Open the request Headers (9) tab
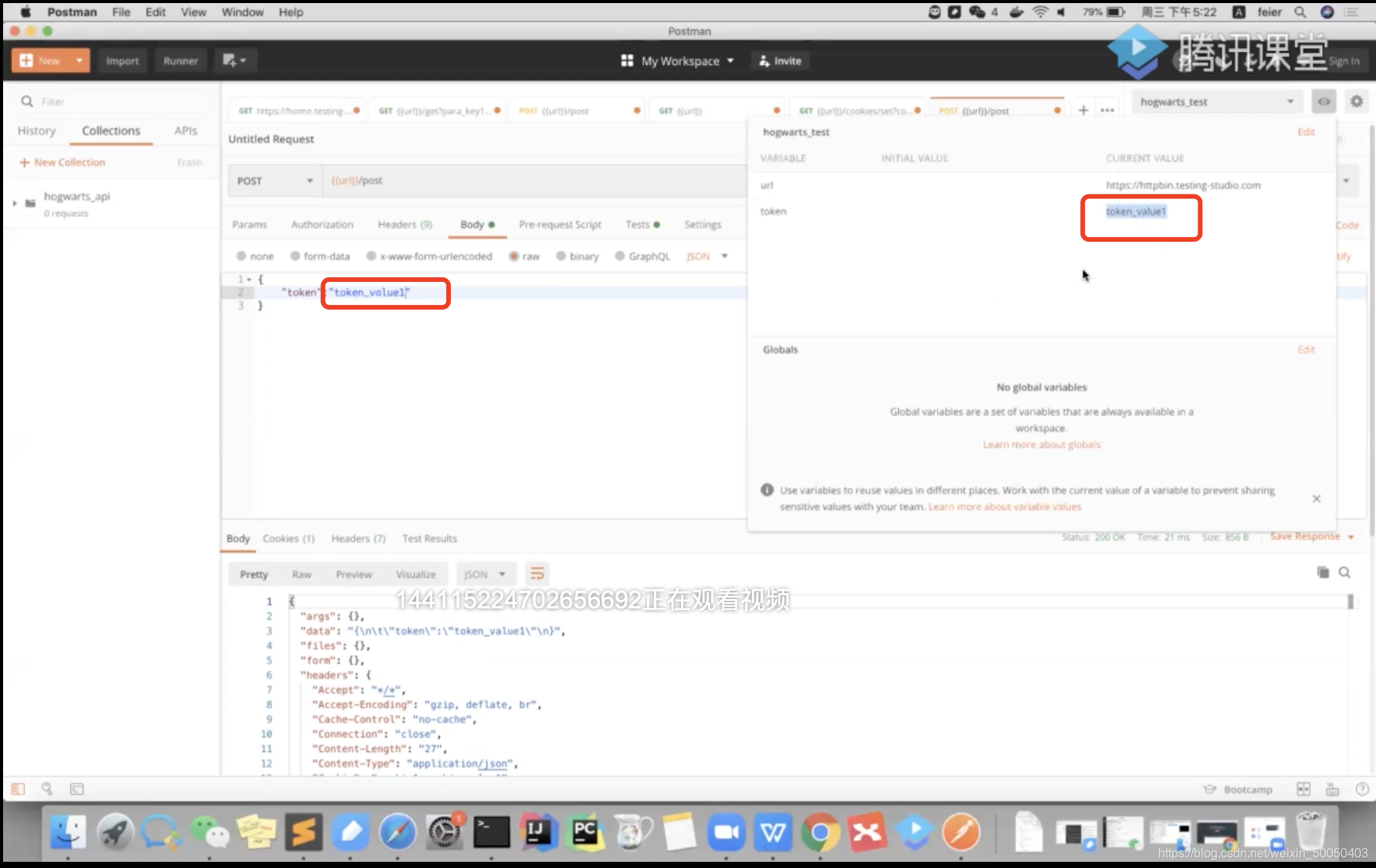This screenshot has width=1376, height=868. tap(405, 225)
